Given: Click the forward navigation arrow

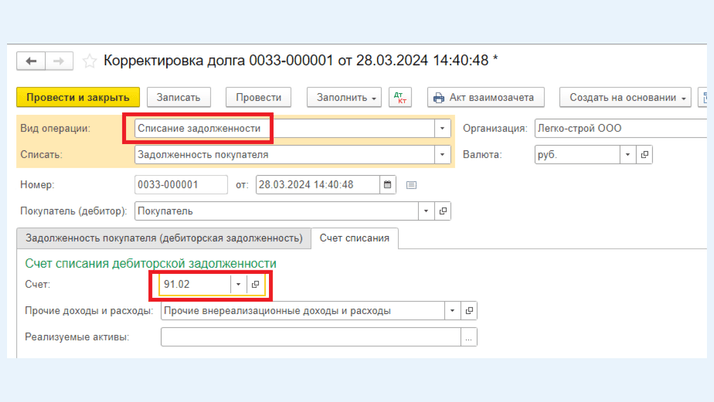Looking at the screenshot, I should pyautogui.click(x=59, y=61).
